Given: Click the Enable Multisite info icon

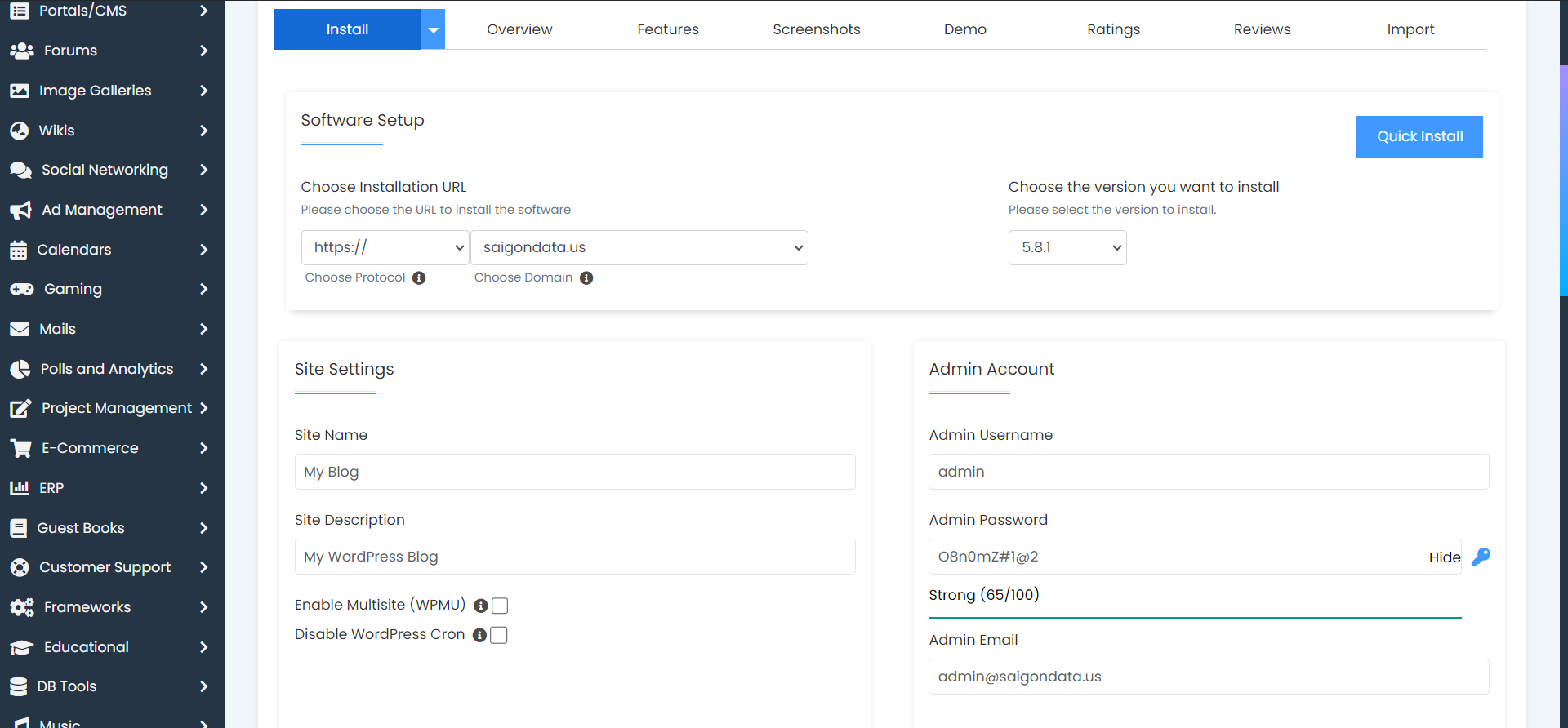Looking at the screenshot, I should point(481,606).
